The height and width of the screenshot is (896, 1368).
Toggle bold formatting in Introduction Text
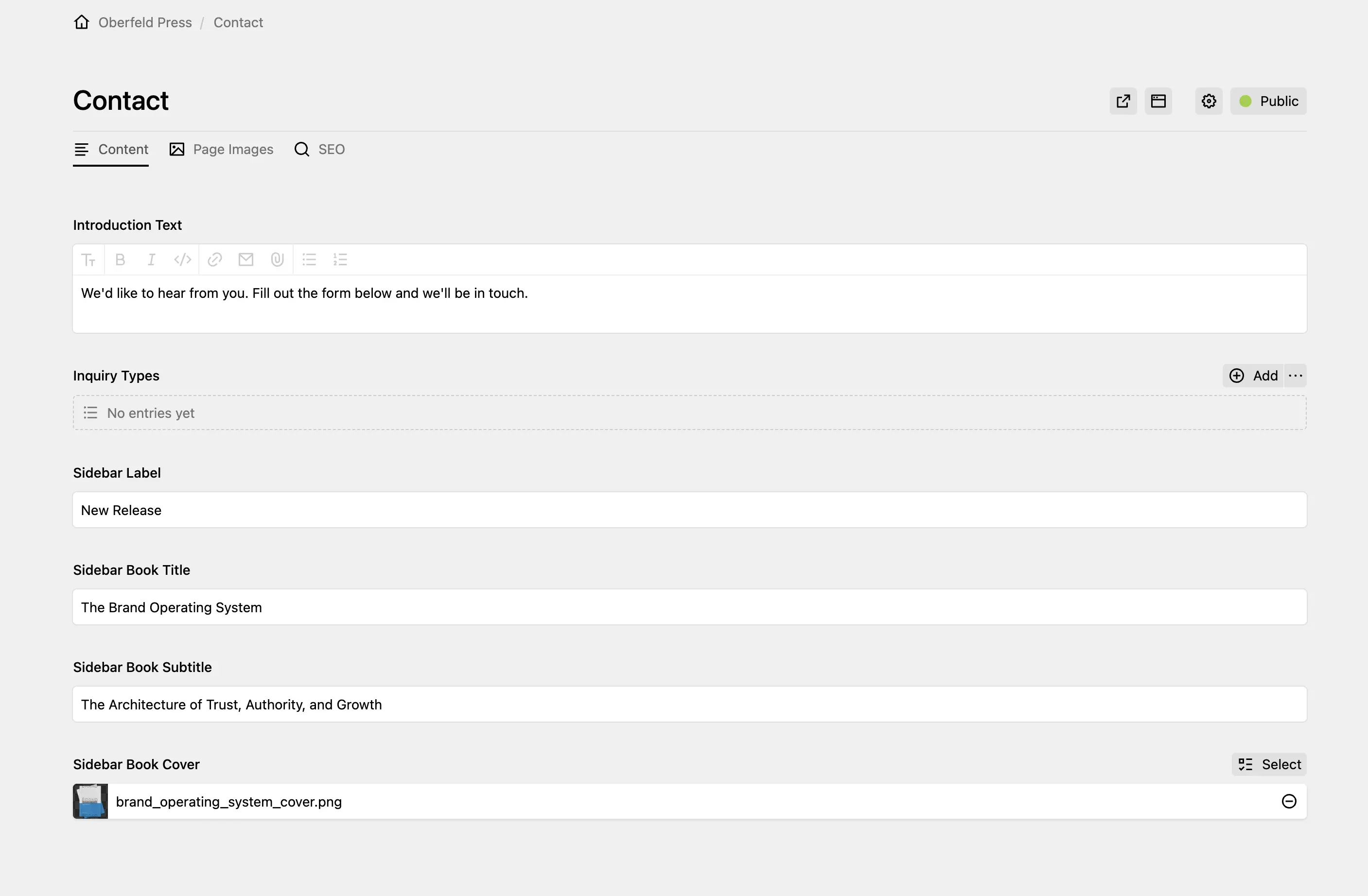coord(120,259)
